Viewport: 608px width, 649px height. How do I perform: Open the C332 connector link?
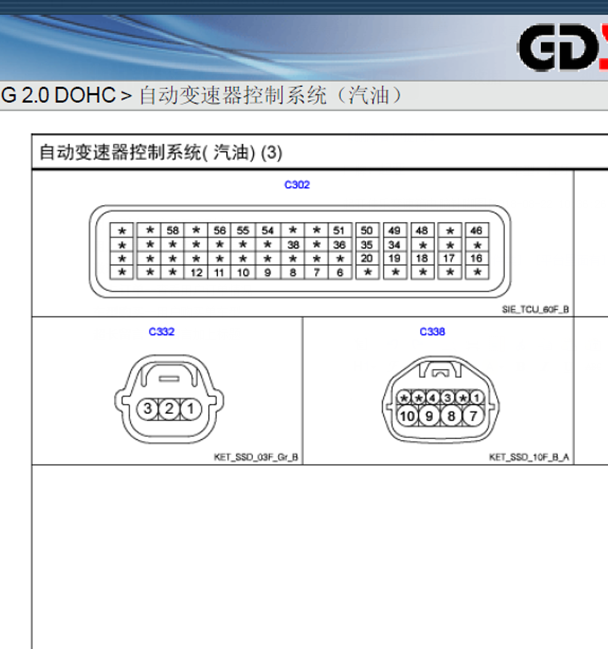[x=161, y=332]
